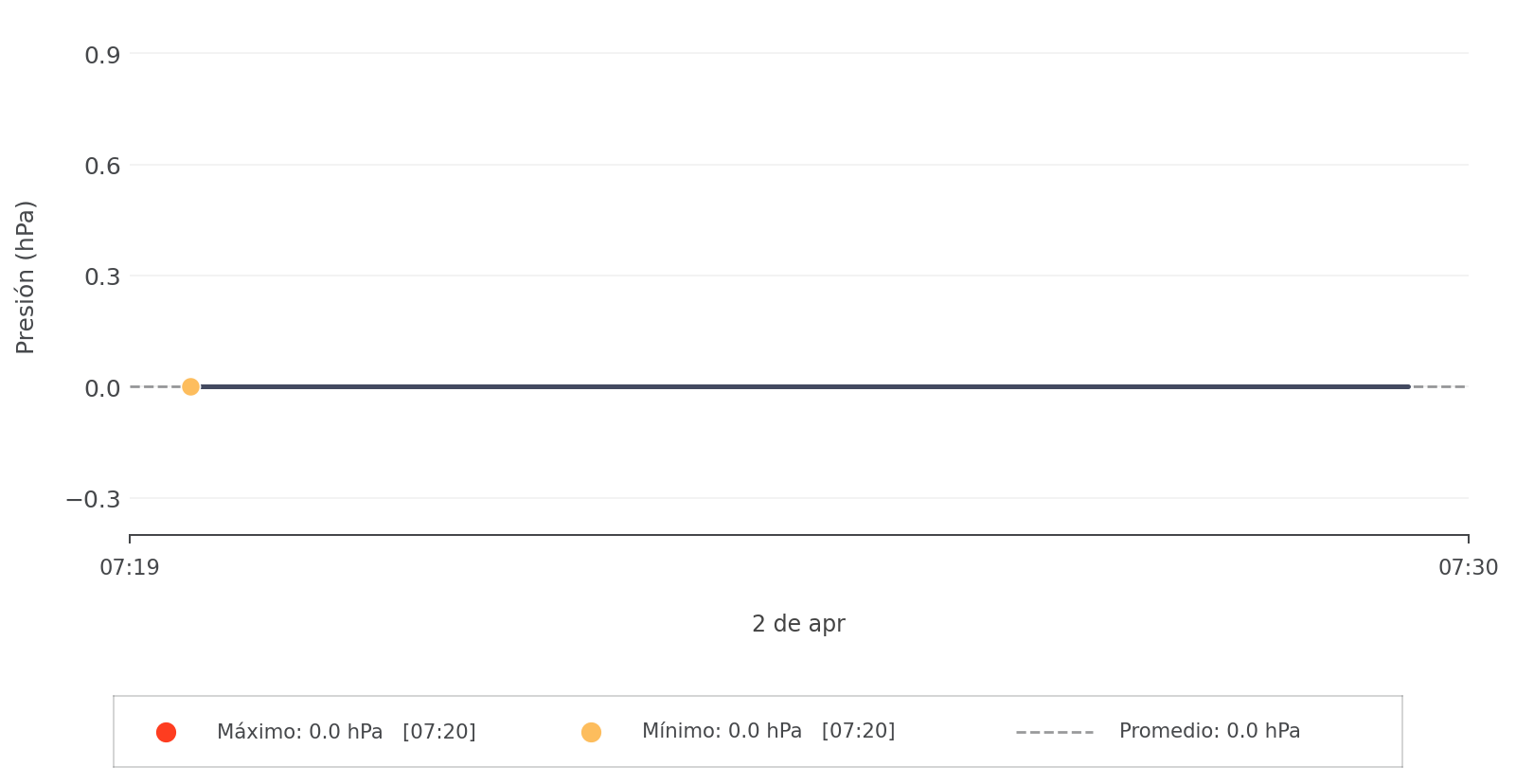Click the red Máximo legend dot
Image resolution: width=1516 pixels, height=784 pixels.
(x=166, y=732)
